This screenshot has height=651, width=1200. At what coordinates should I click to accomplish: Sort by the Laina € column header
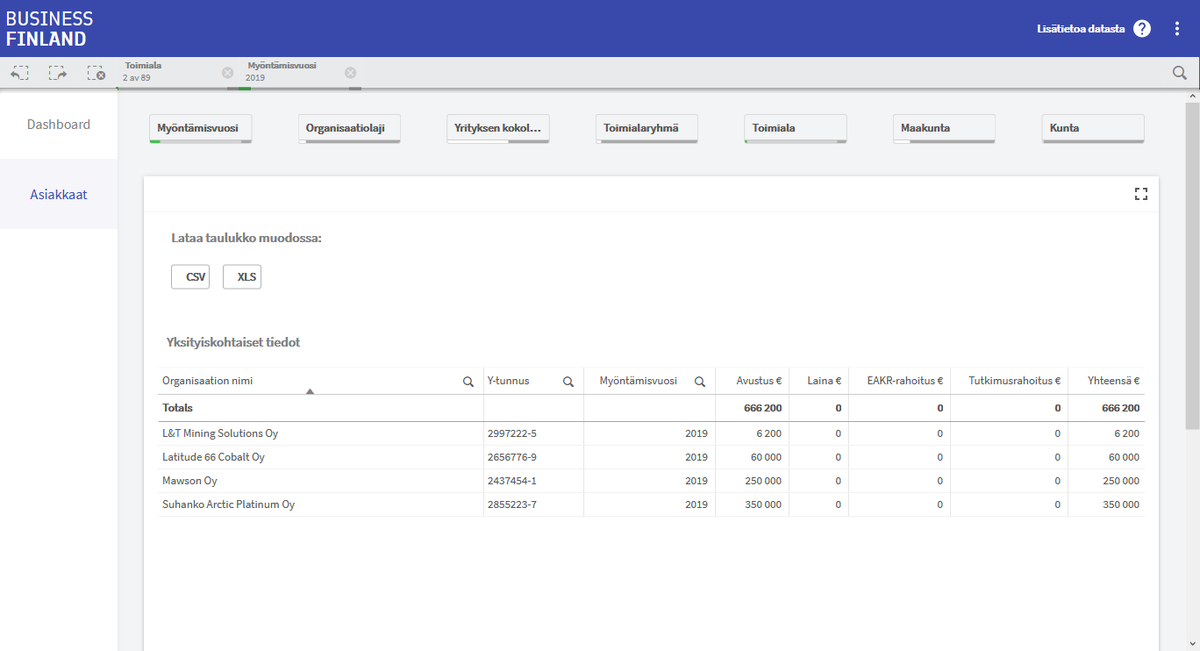[824, 381]
